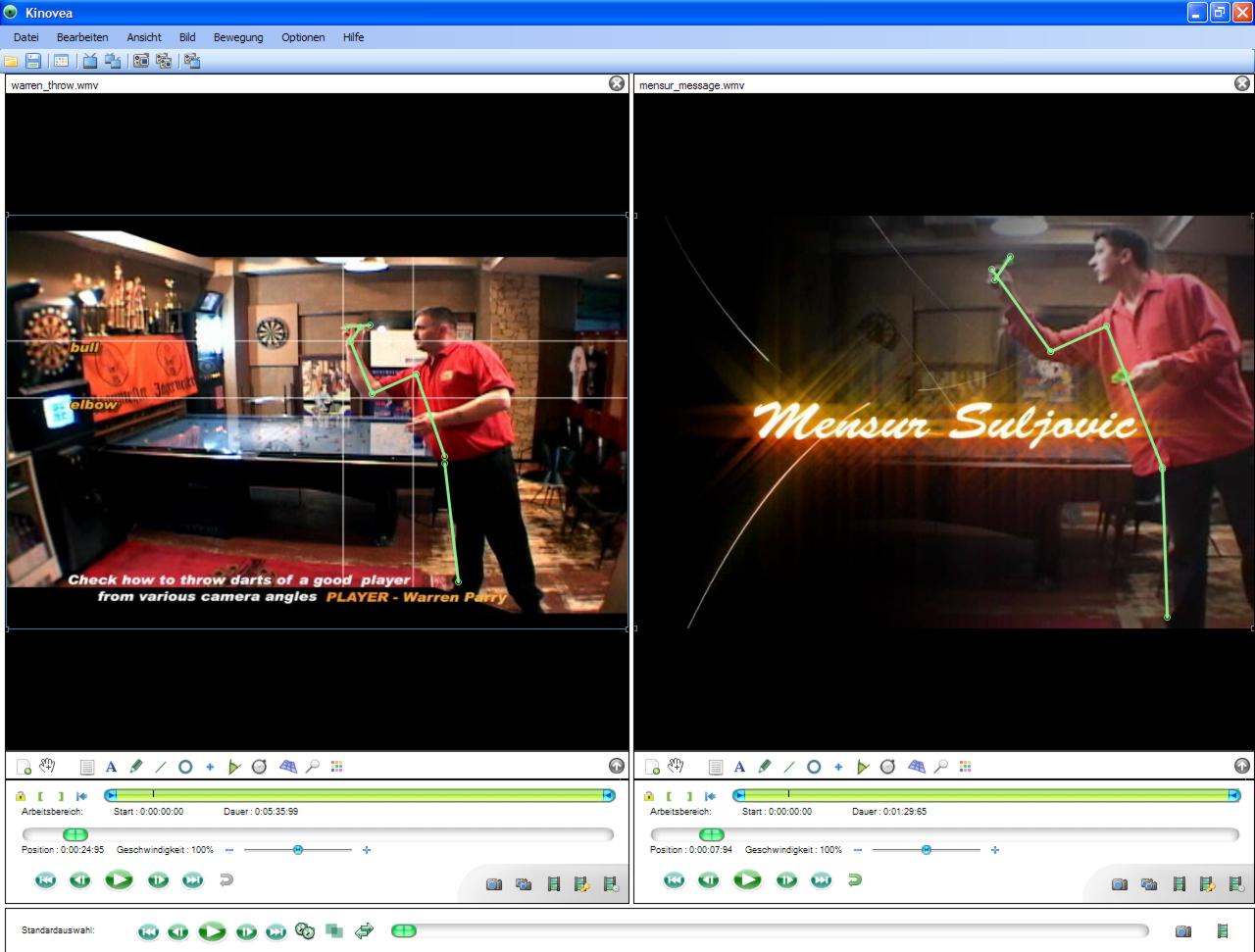Select magnifier tool in left player
This screenshot has height=952, width=1255.
click(313, 767)
